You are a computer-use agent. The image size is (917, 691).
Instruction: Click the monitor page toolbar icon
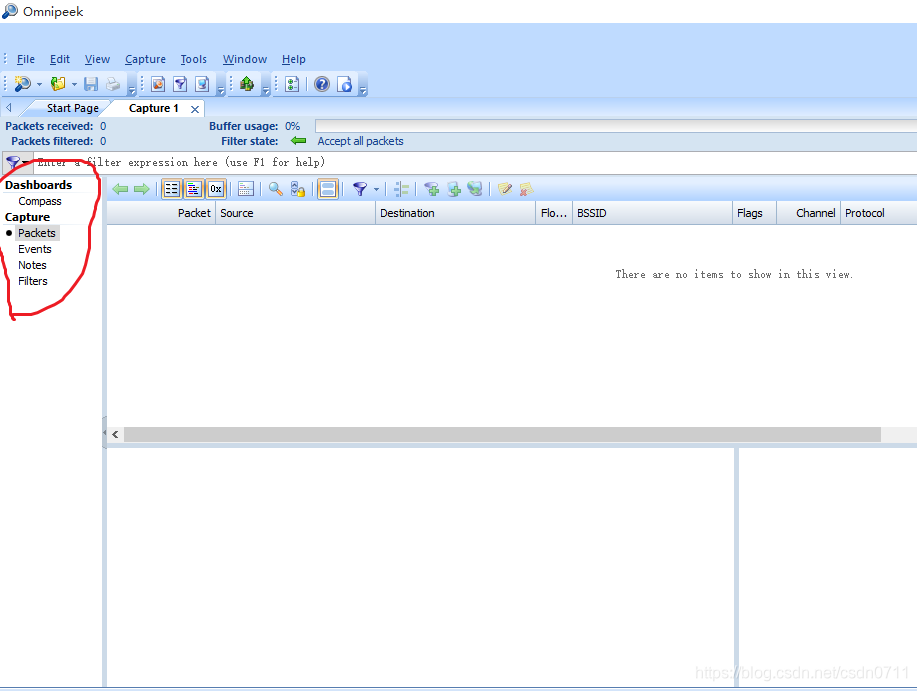point(202,84)
